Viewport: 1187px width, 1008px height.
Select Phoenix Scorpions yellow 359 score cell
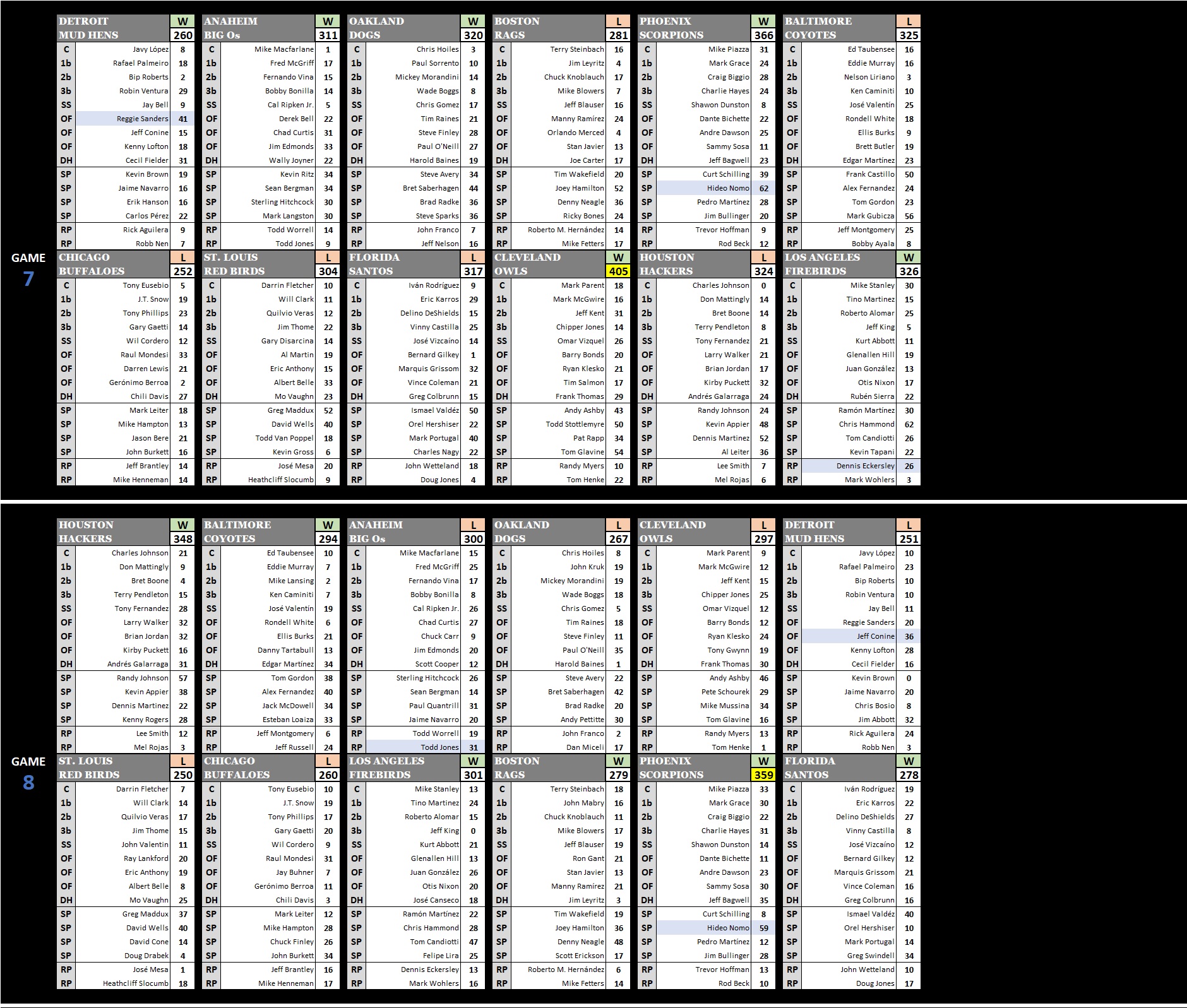(763, 775)
